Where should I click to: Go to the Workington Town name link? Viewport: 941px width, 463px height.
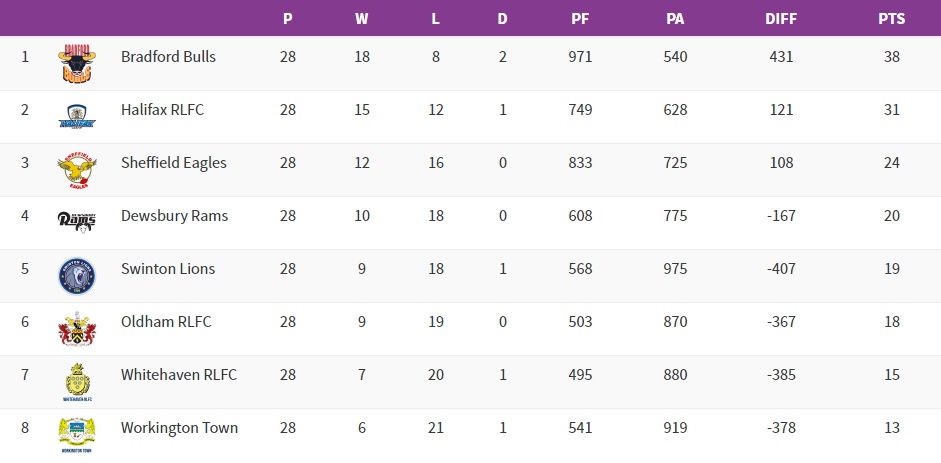coord(179,428)
